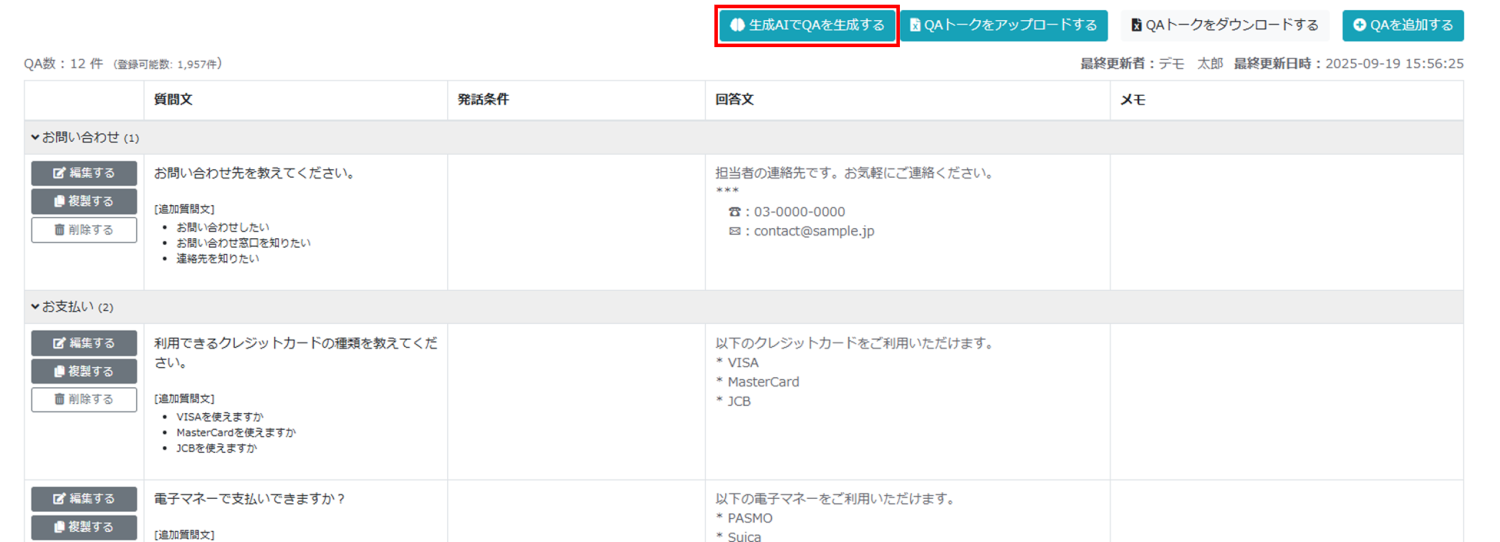This screenshot has width=1500, height=542.
Task: Click the 03-0000-0000 phone number text
Action: 799,212
